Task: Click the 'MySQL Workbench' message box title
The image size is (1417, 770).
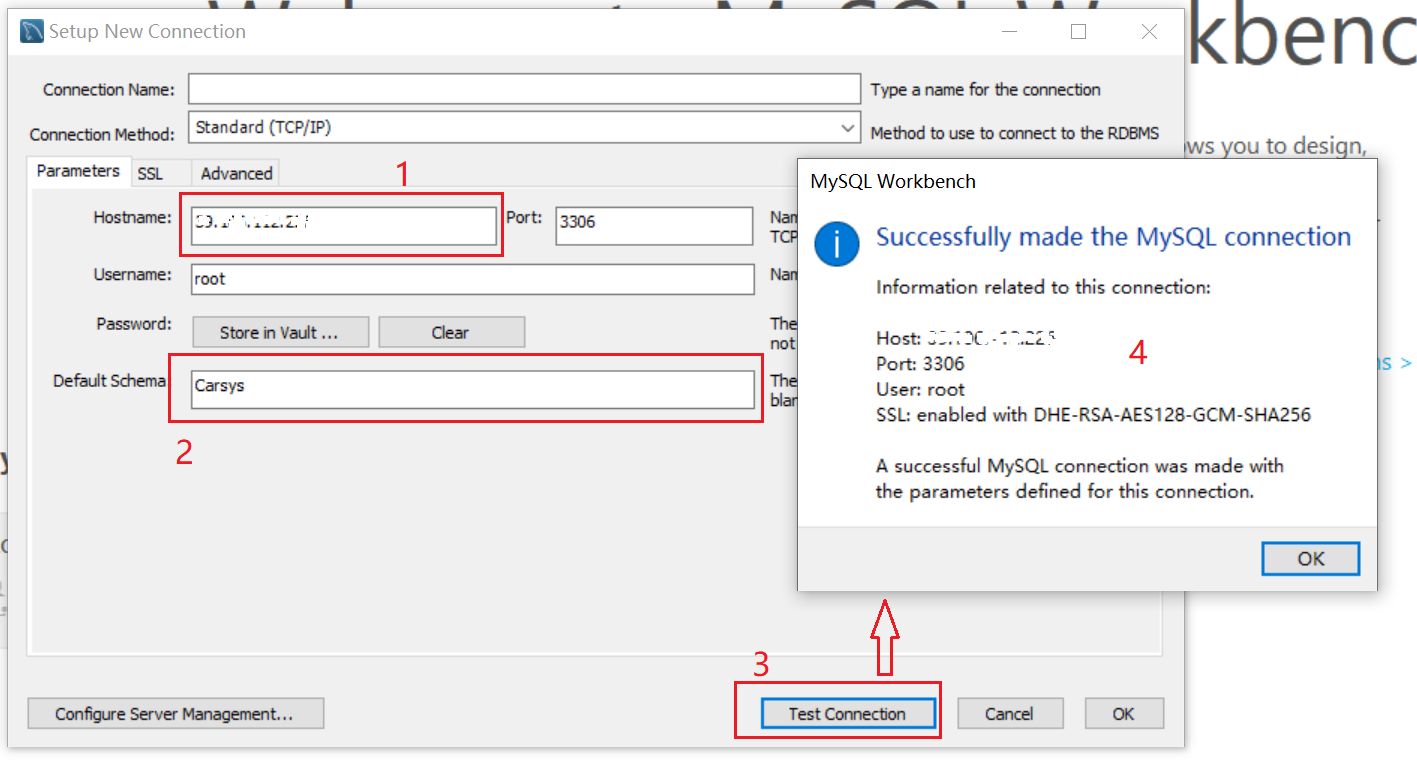Action: [x=893, y=181]
